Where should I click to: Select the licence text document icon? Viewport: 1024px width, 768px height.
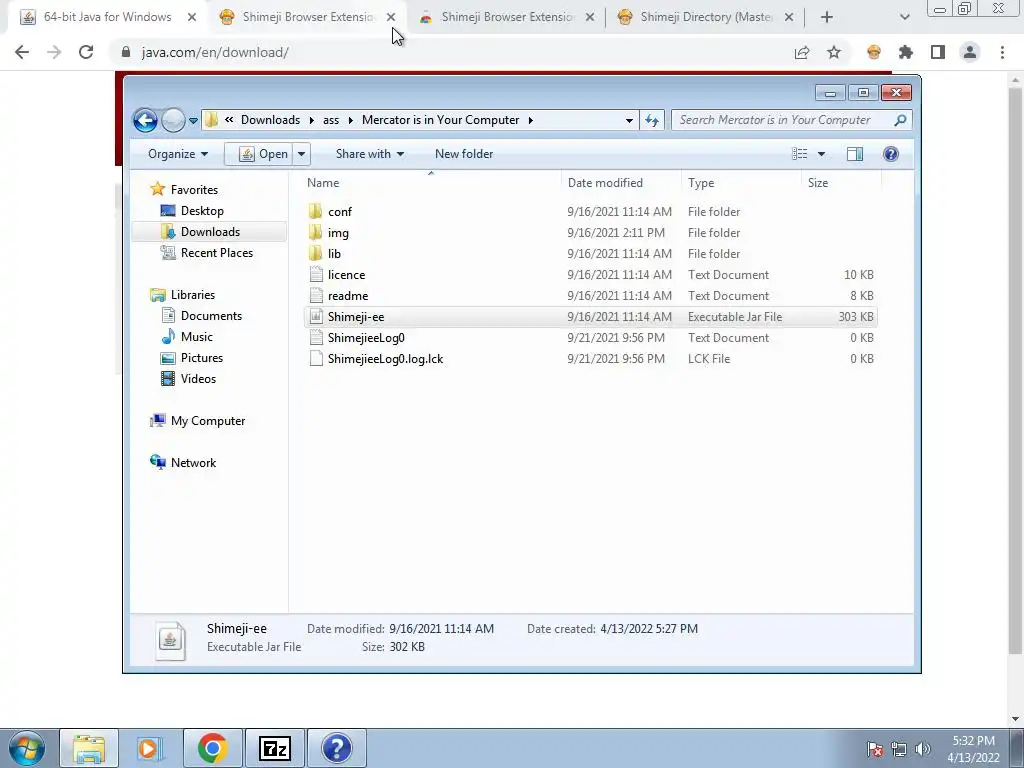[316, 275]
